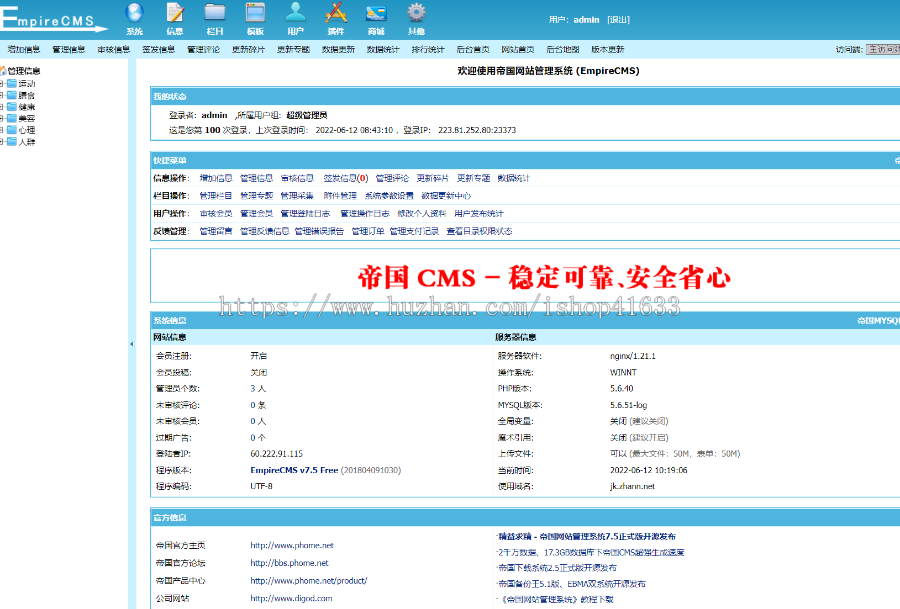Open 用户发布统计 in the quick menu
Image resolution: width=900 pixels, height=609 pixels.
coord(479,214)
